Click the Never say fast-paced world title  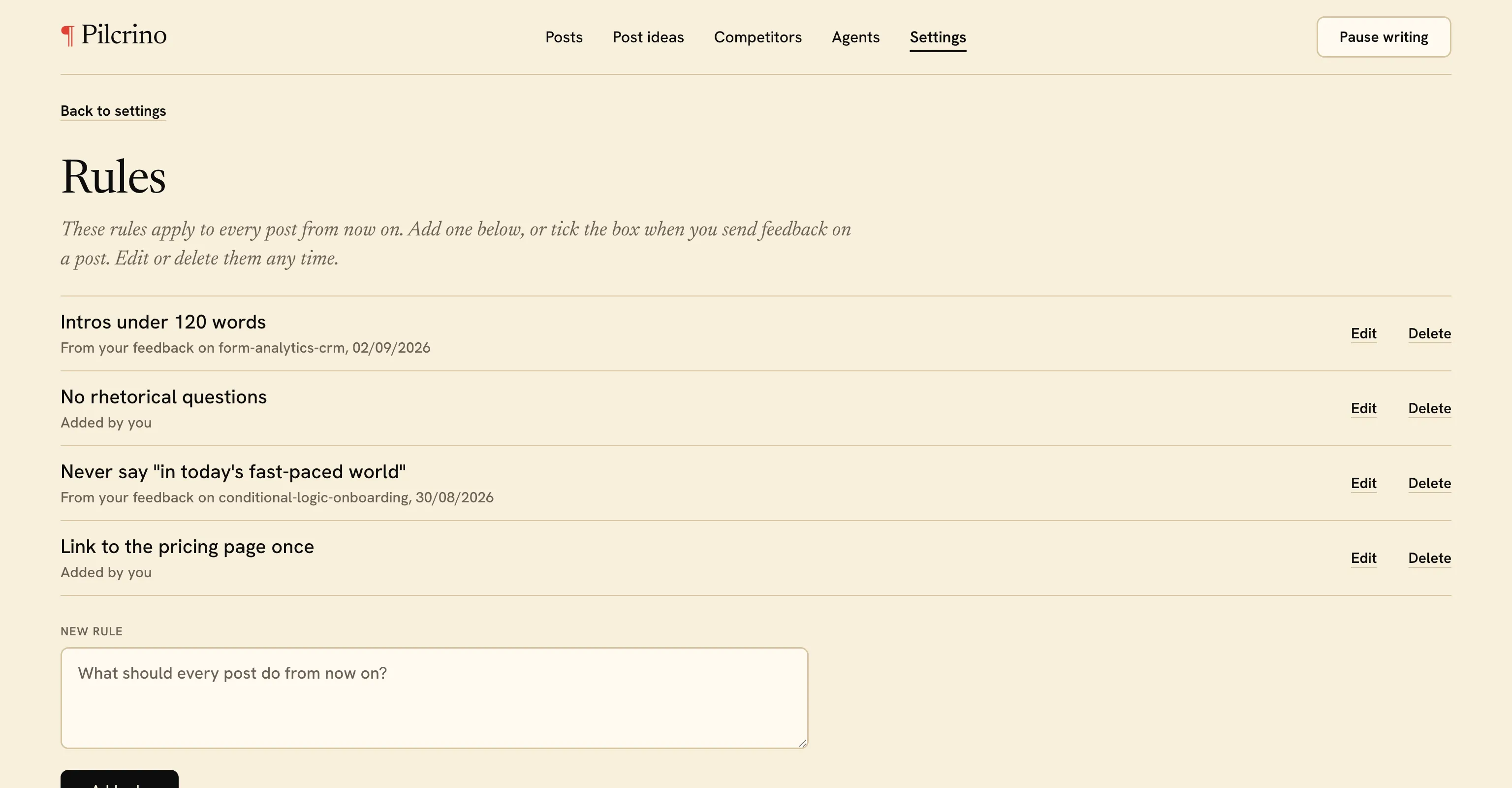[233, 471]
